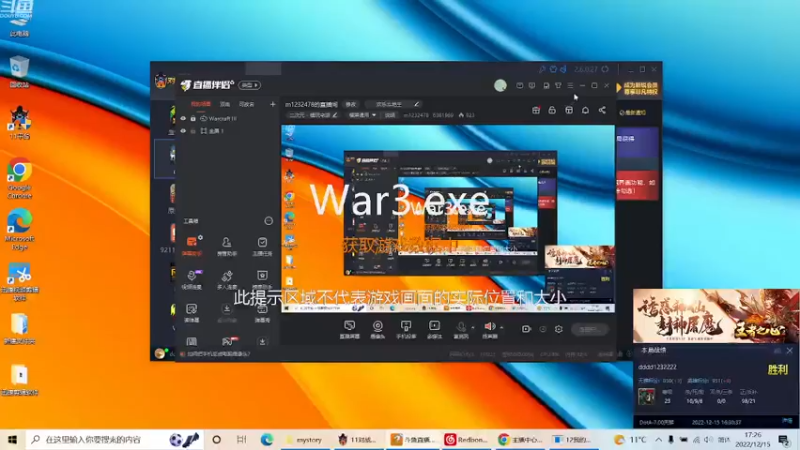The height and width of the screenshot is (450, 800).
Task: Toggle visibility of the second source row
Action: [183, 131]
